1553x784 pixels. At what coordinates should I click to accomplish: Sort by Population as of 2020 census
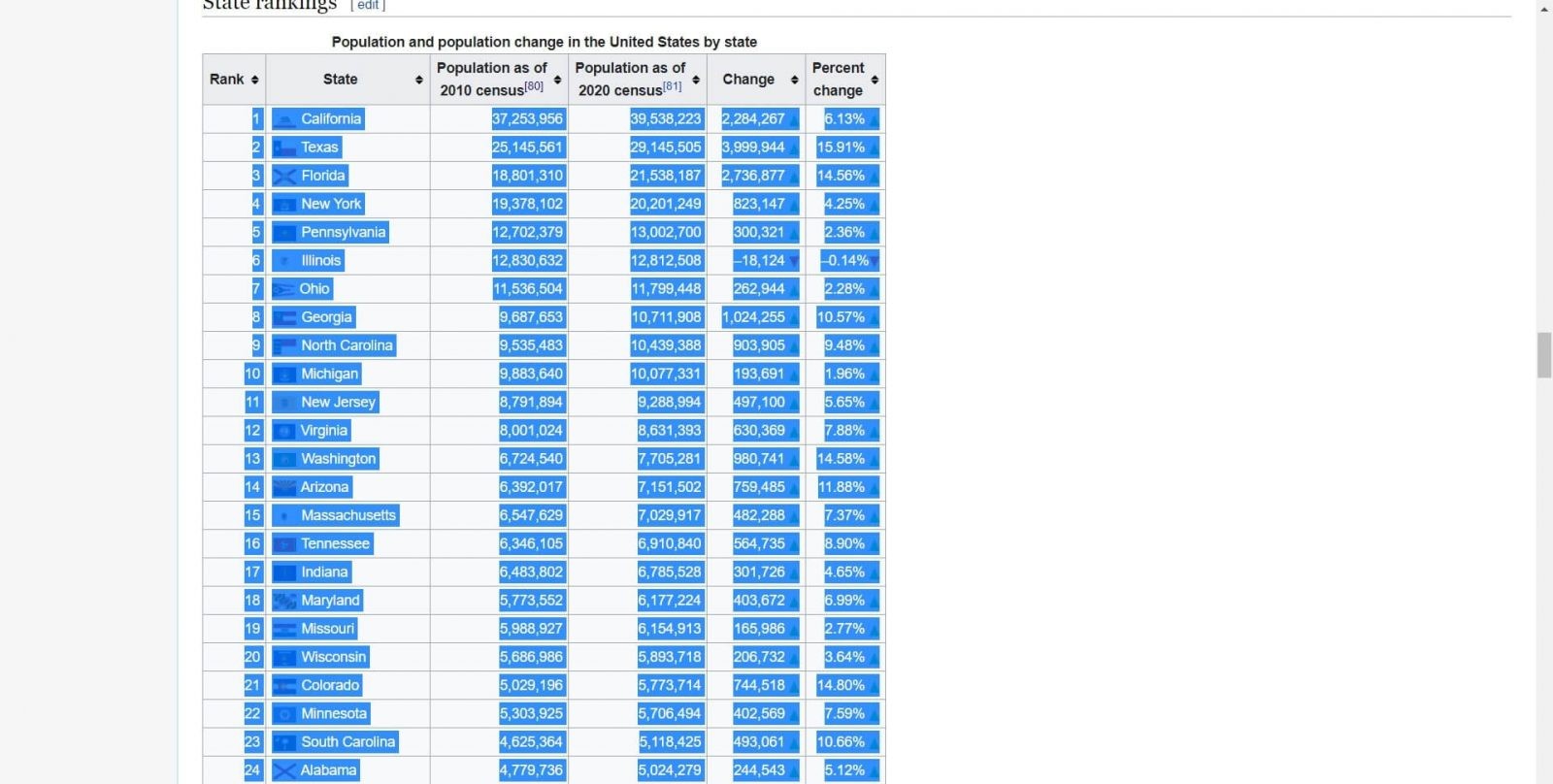coord(696,80)
